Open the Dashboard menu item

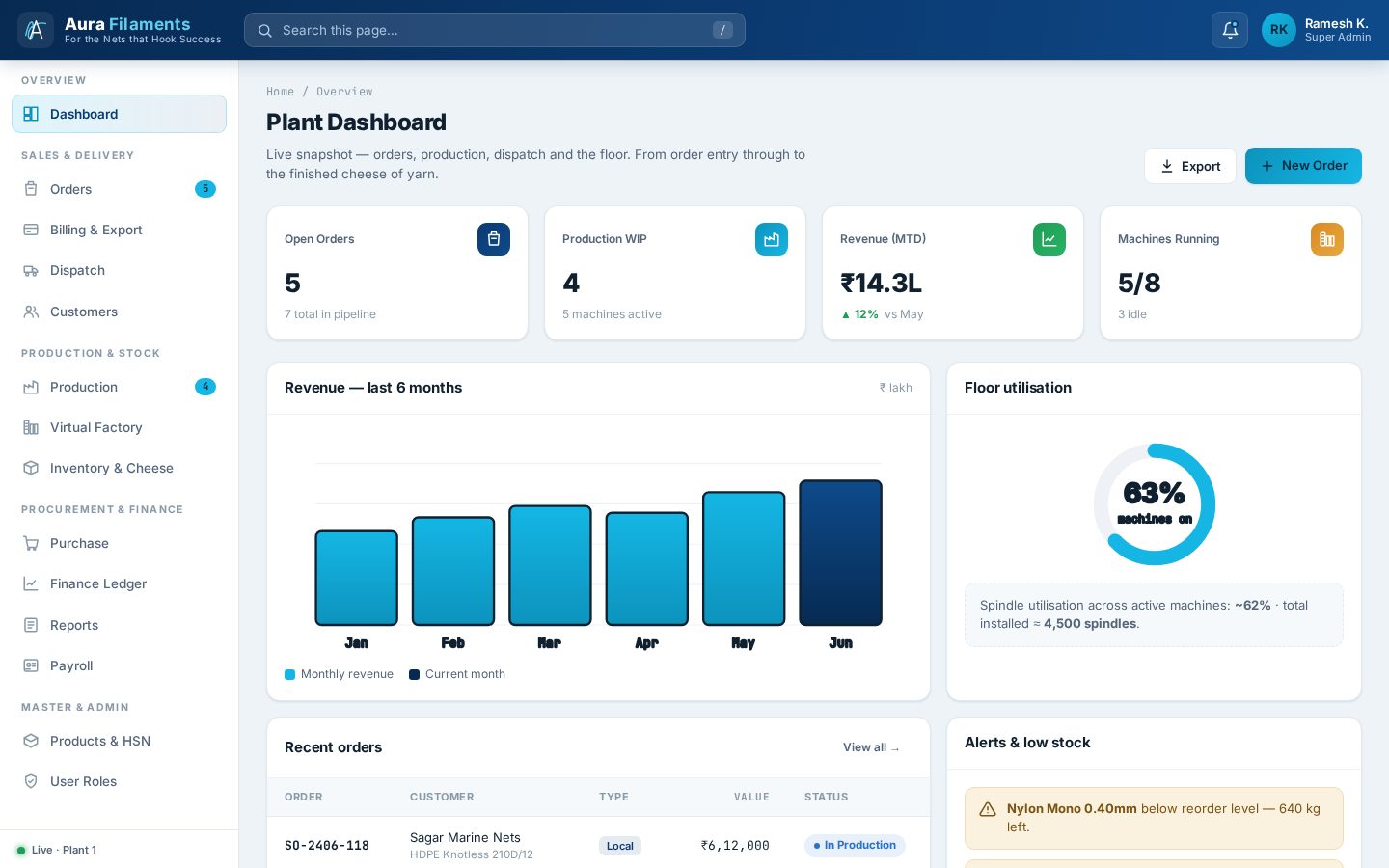coord(119,114)
